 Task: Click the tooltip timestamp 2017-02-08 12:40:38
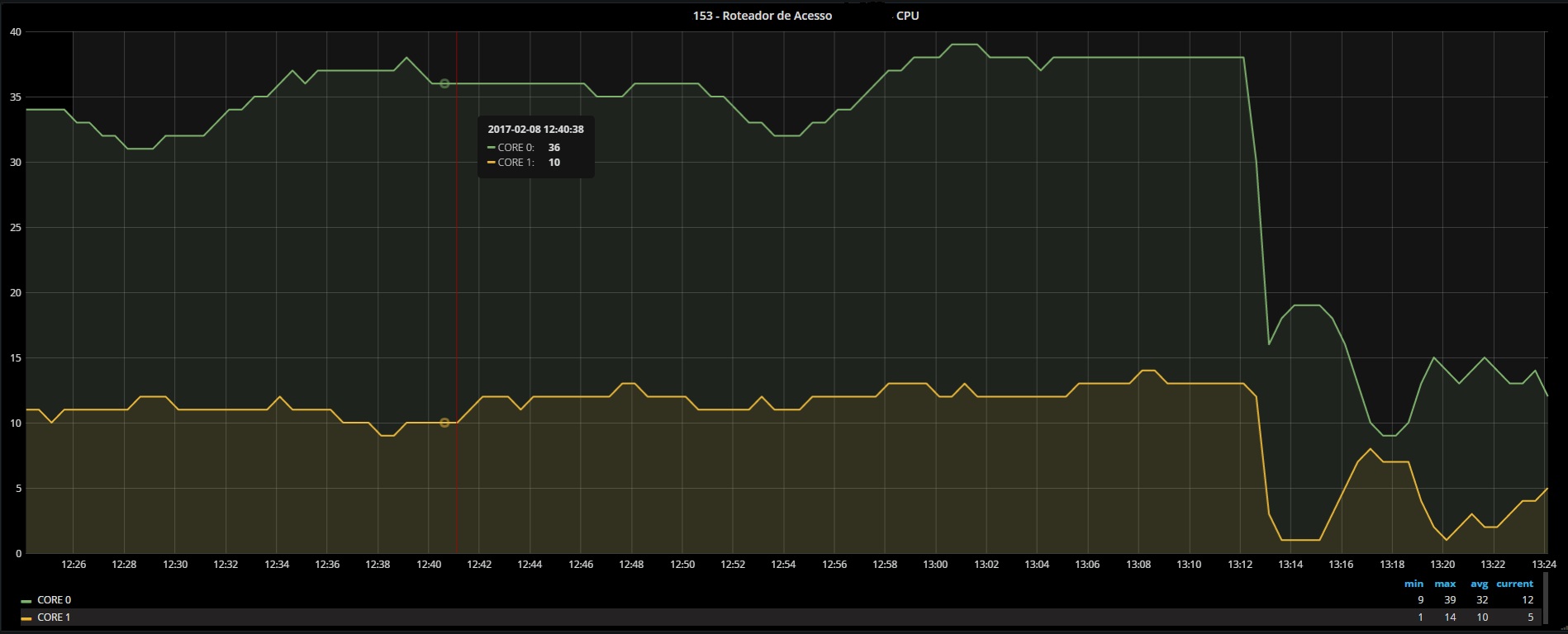pyautogui.click(x=535, y=130)
